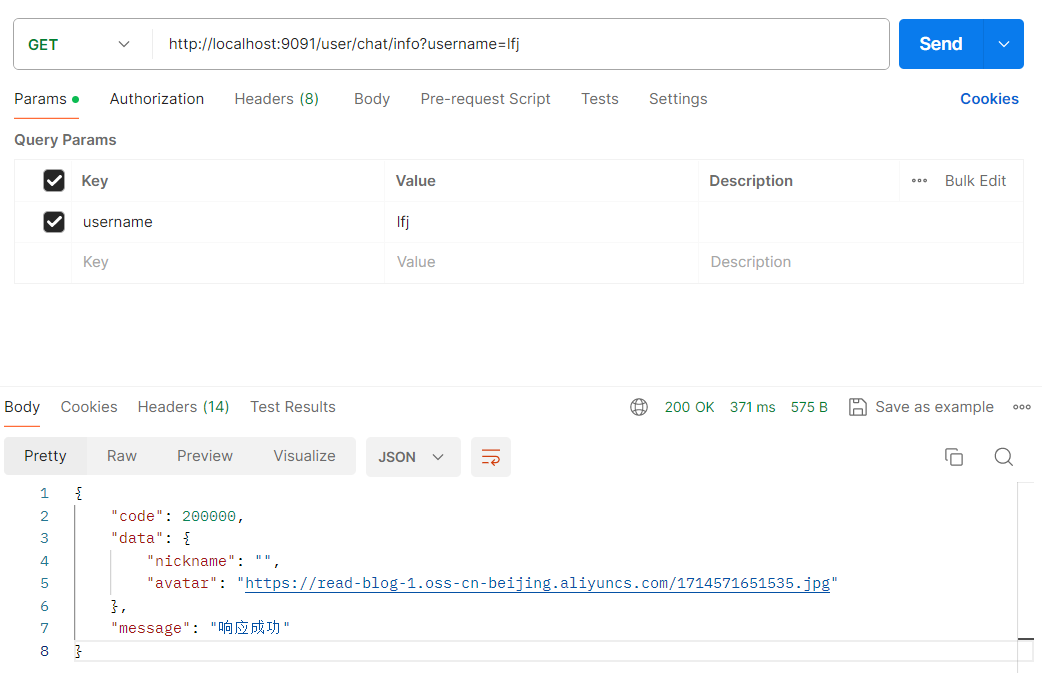1042x673 pixels.
Task: Open the query params three-dot options
Action: (x=919, y=181)
